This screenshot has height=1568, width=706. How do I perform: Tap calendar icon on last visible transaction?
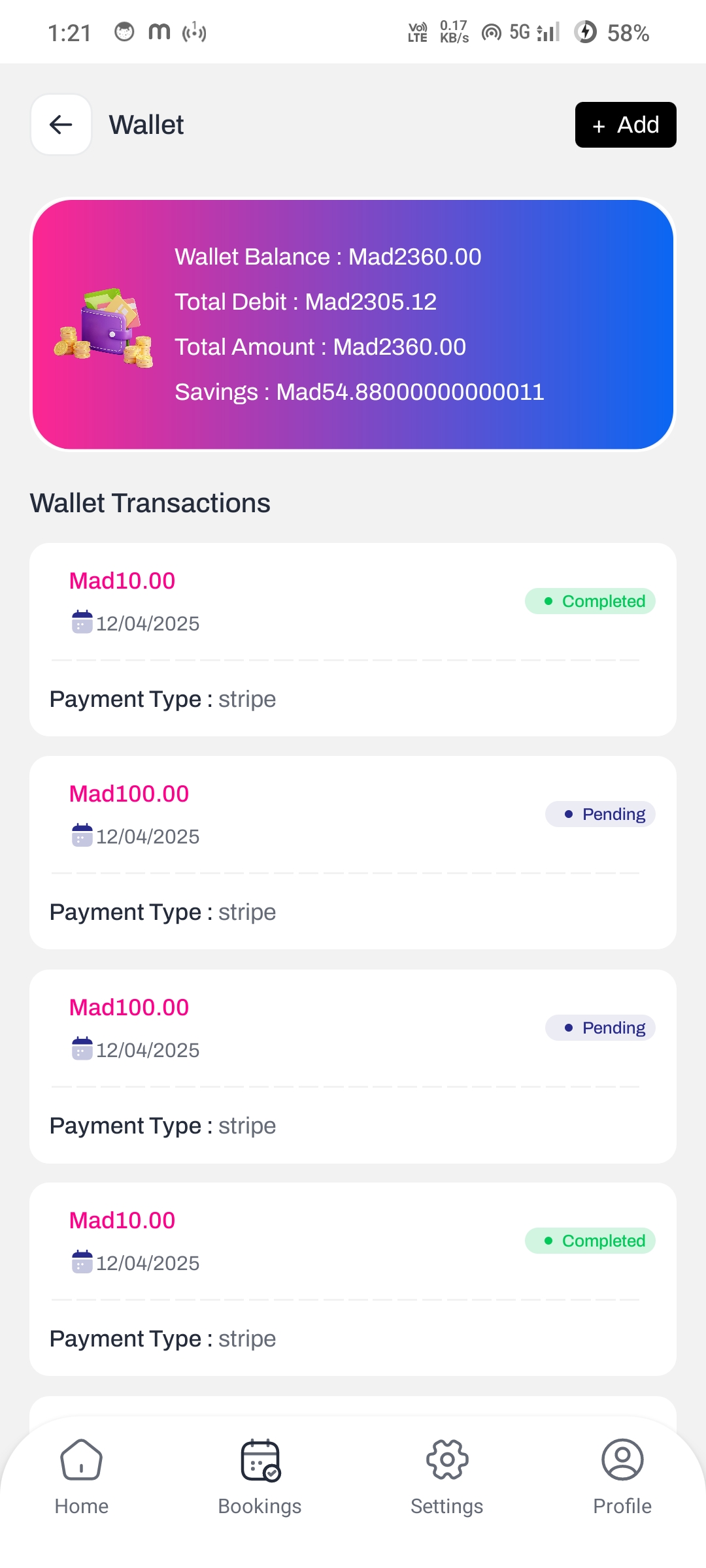click(x=82, y=1262)
